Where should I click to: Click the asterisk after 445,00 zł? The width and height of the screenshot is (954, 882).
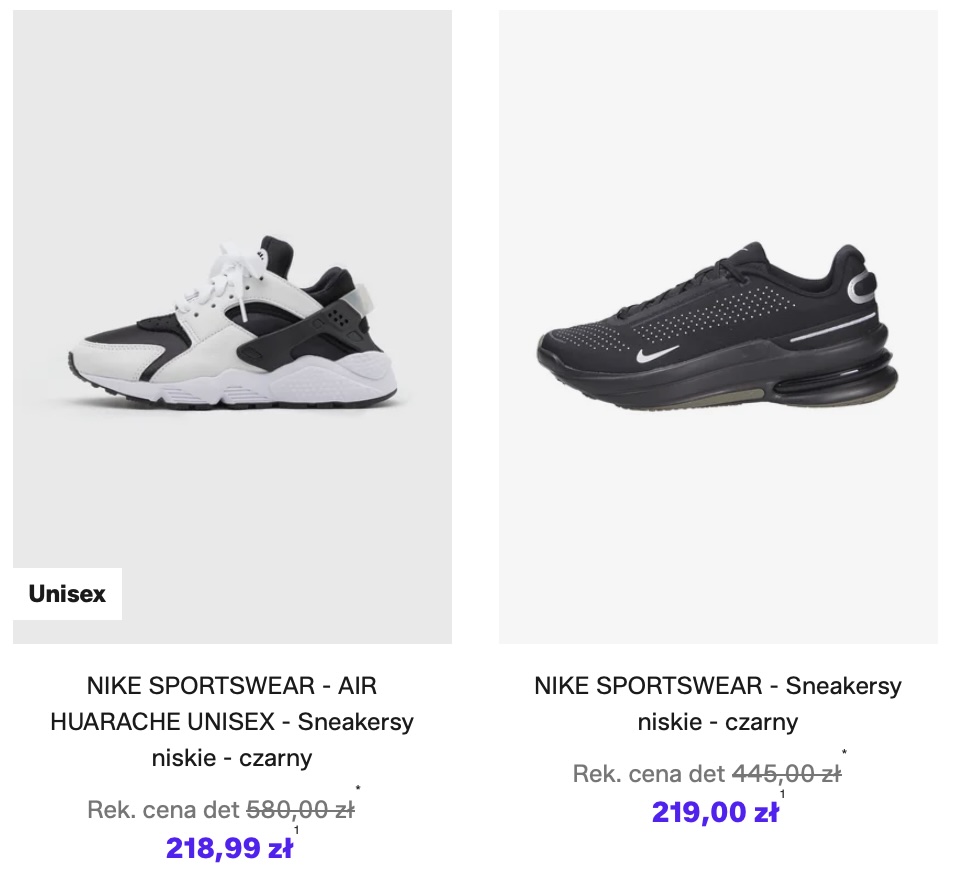tap(844, 754)
